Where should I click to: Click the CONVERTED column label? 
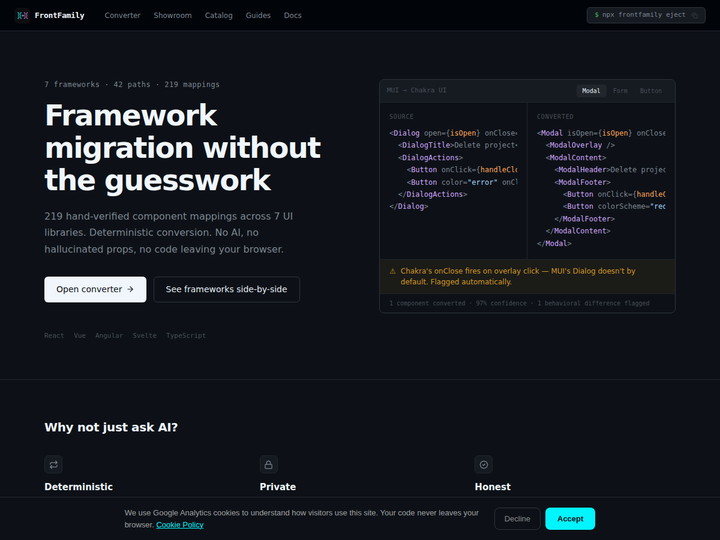coord(555,117)
